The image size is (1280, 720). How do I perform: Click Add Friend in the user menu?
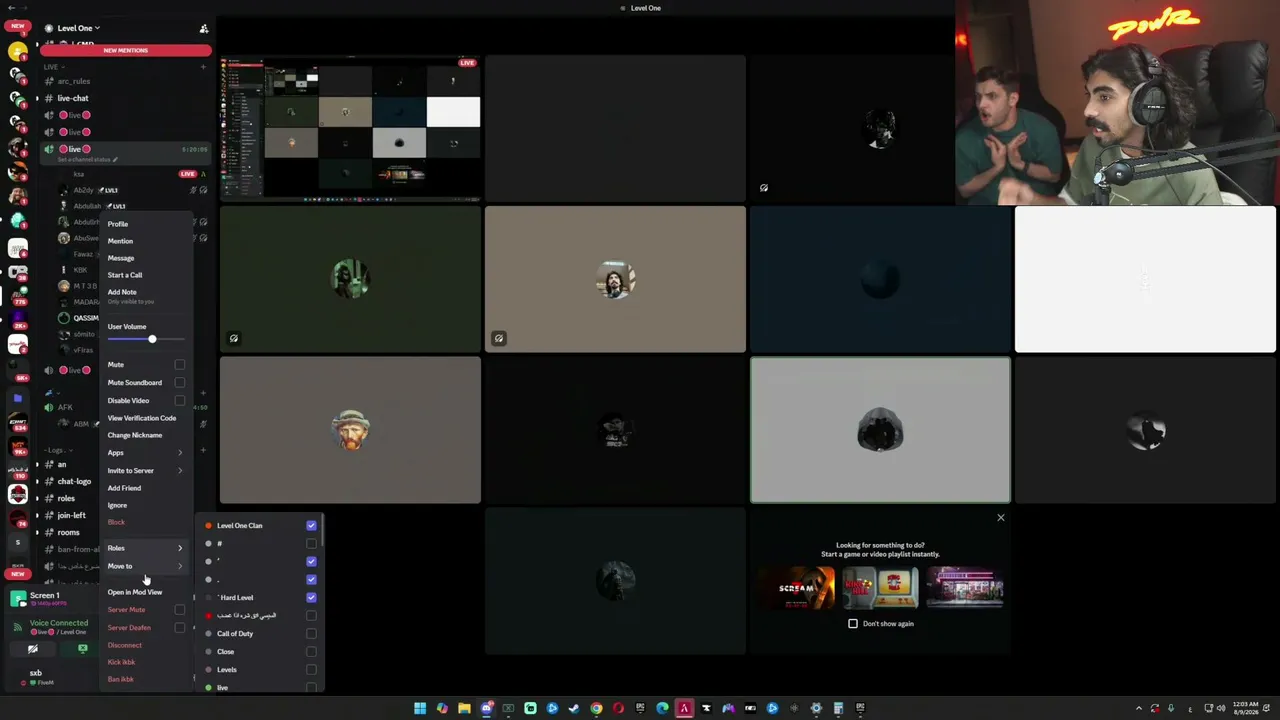click(124, 488)
